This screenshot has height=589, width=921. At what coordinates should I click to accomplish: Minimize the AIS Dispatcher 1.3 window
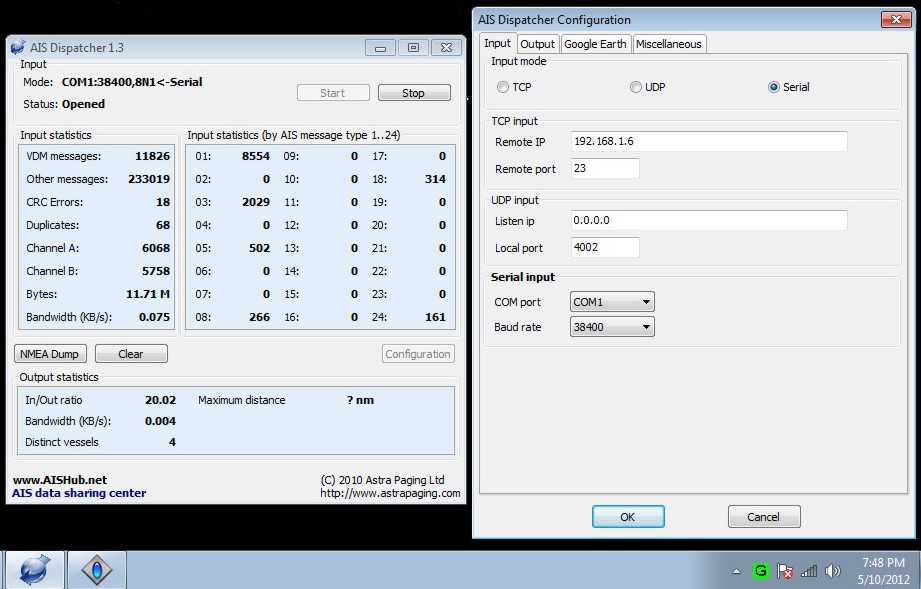coord(381,48)
